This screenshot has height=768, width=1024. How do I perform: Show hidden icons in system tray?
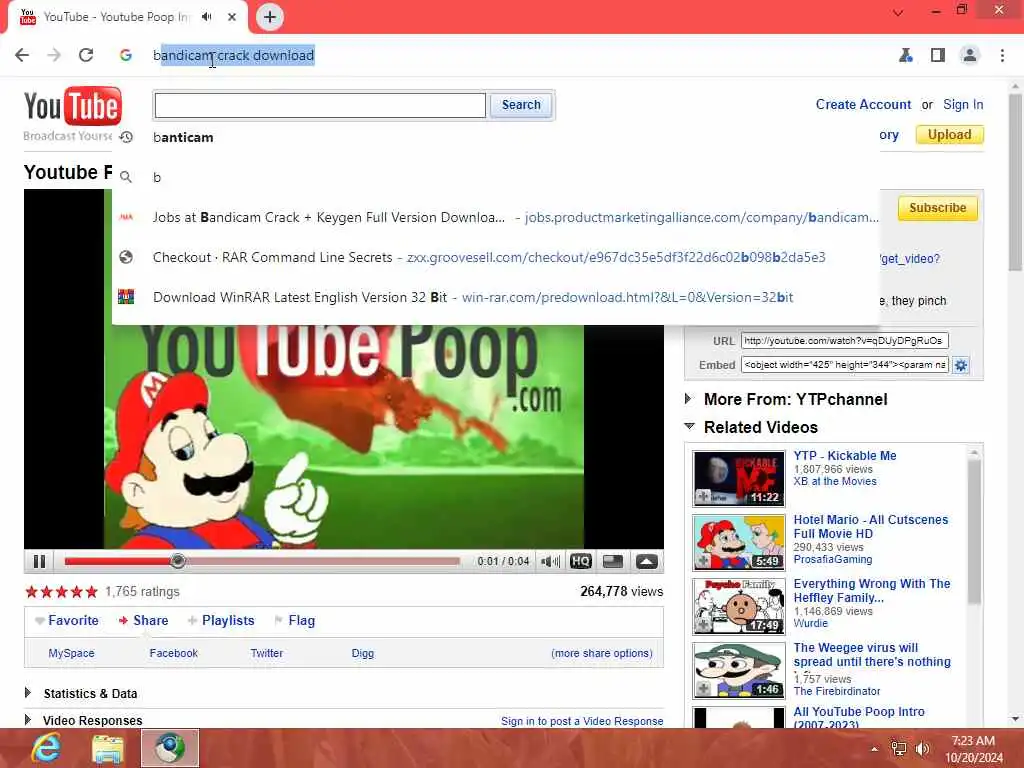pos(874,749)
